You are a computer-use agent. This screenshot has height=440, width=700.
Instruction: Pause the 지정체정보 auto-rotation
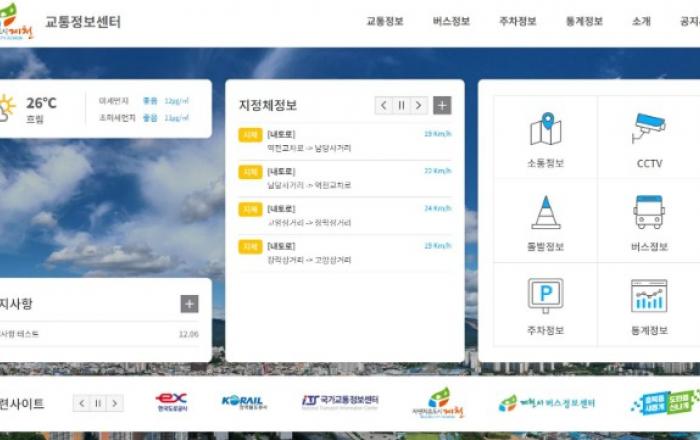pyautogui.click(x=402, y=105)
